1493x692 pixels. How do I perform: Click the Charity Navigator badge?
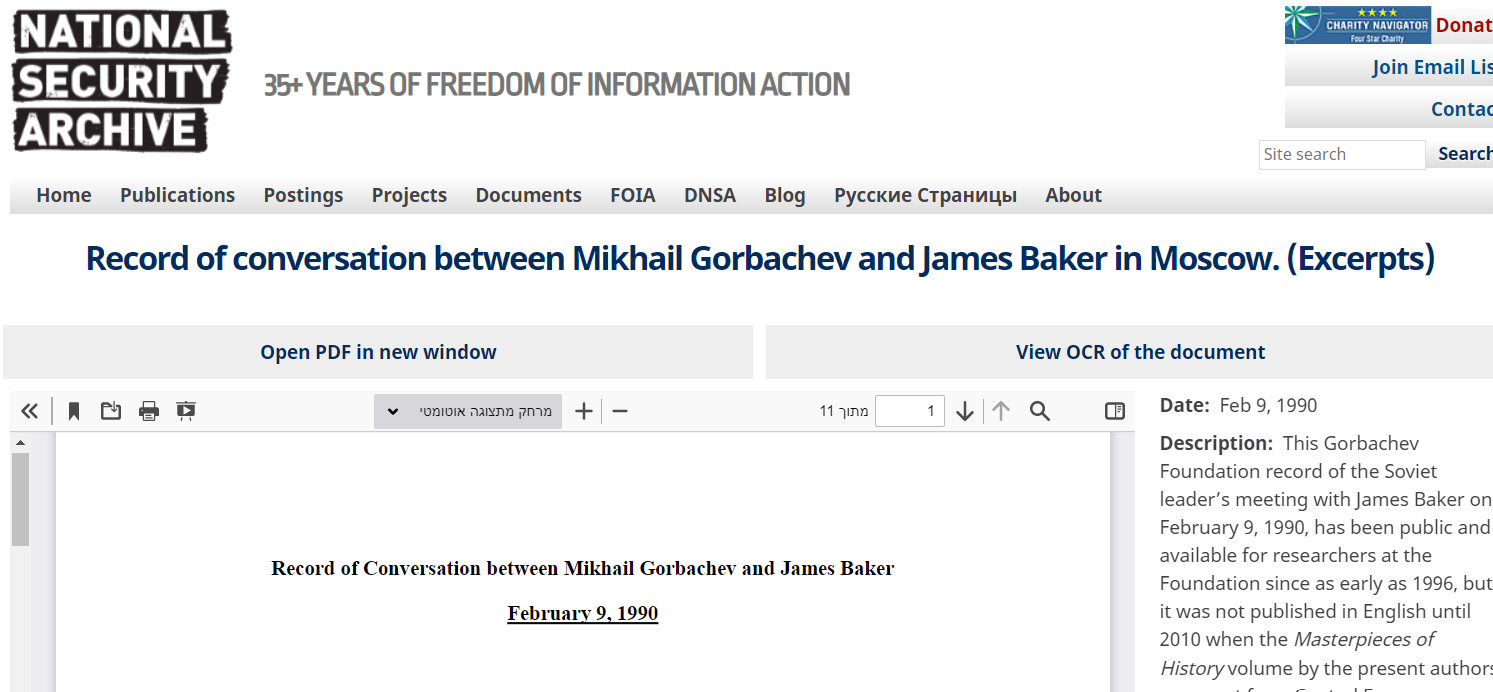click(x=1357, y=25)
